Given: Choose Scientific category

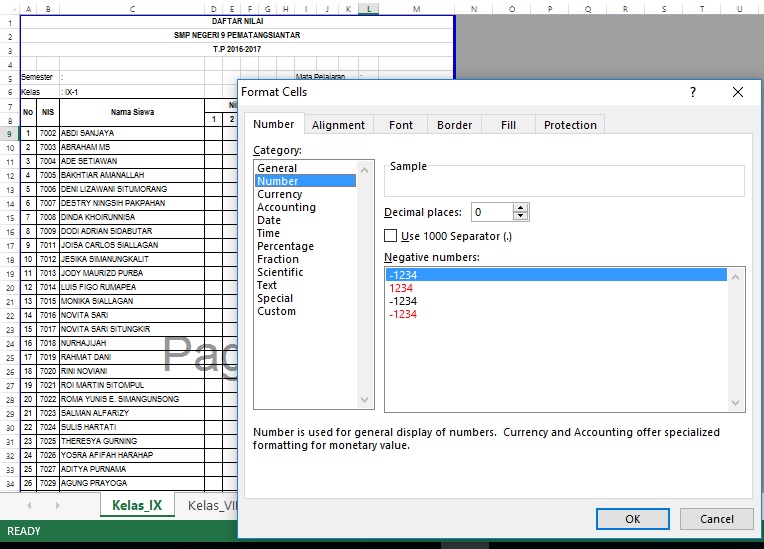Looking at the screenshot, I should 306,272.
